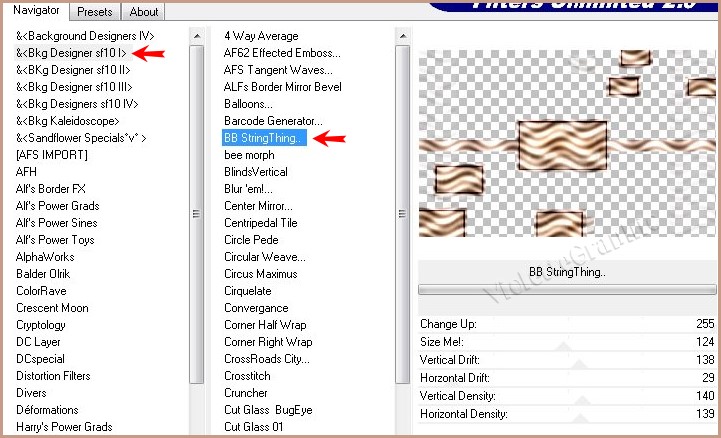Screen dimensions: 721x438
Task: Click the filter list scrollbar
Action: [x=402, y=212]
